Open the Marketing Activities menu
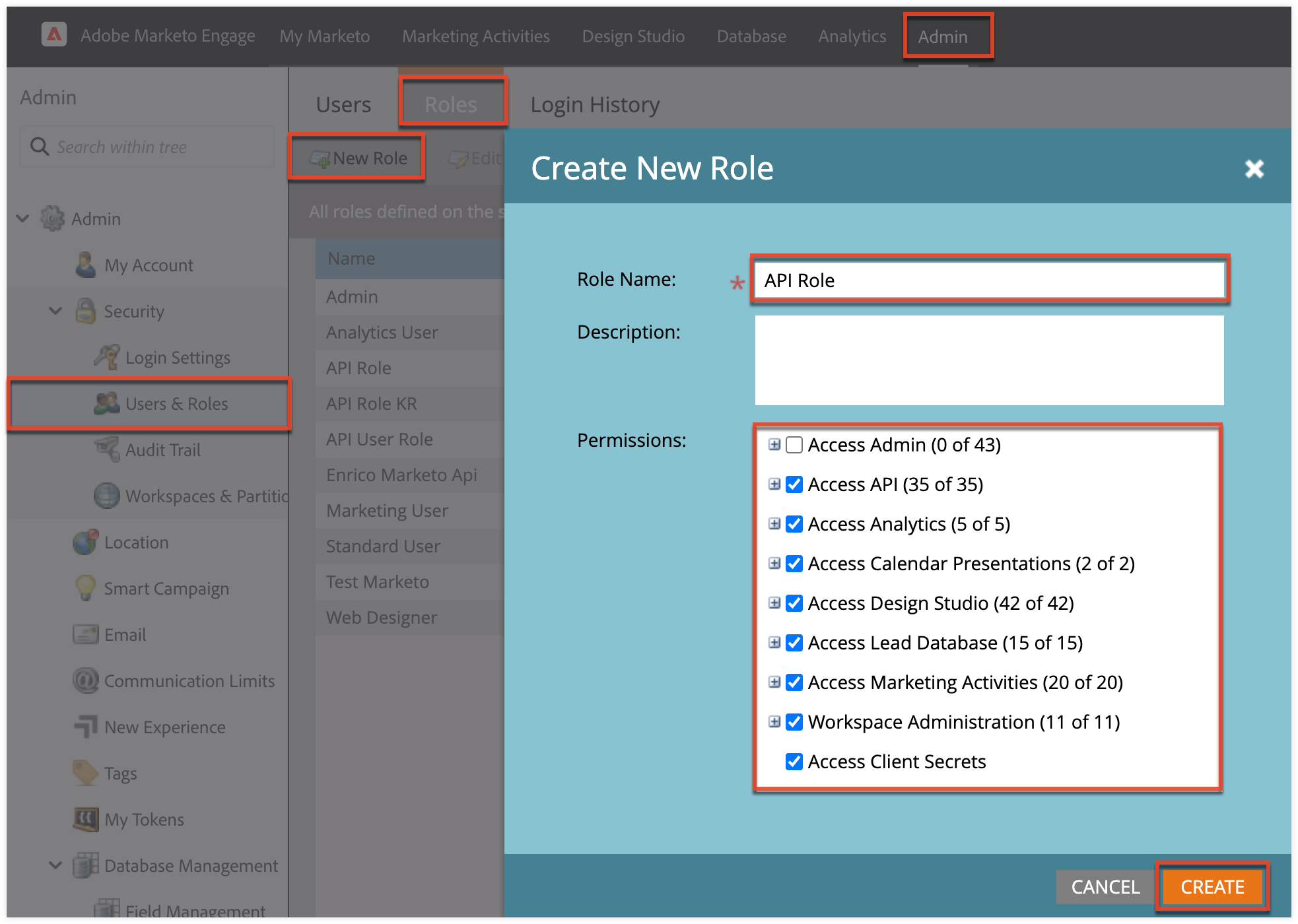Image resolution: width=1298 pixels, height=924 pixels. tap(476, 36)
